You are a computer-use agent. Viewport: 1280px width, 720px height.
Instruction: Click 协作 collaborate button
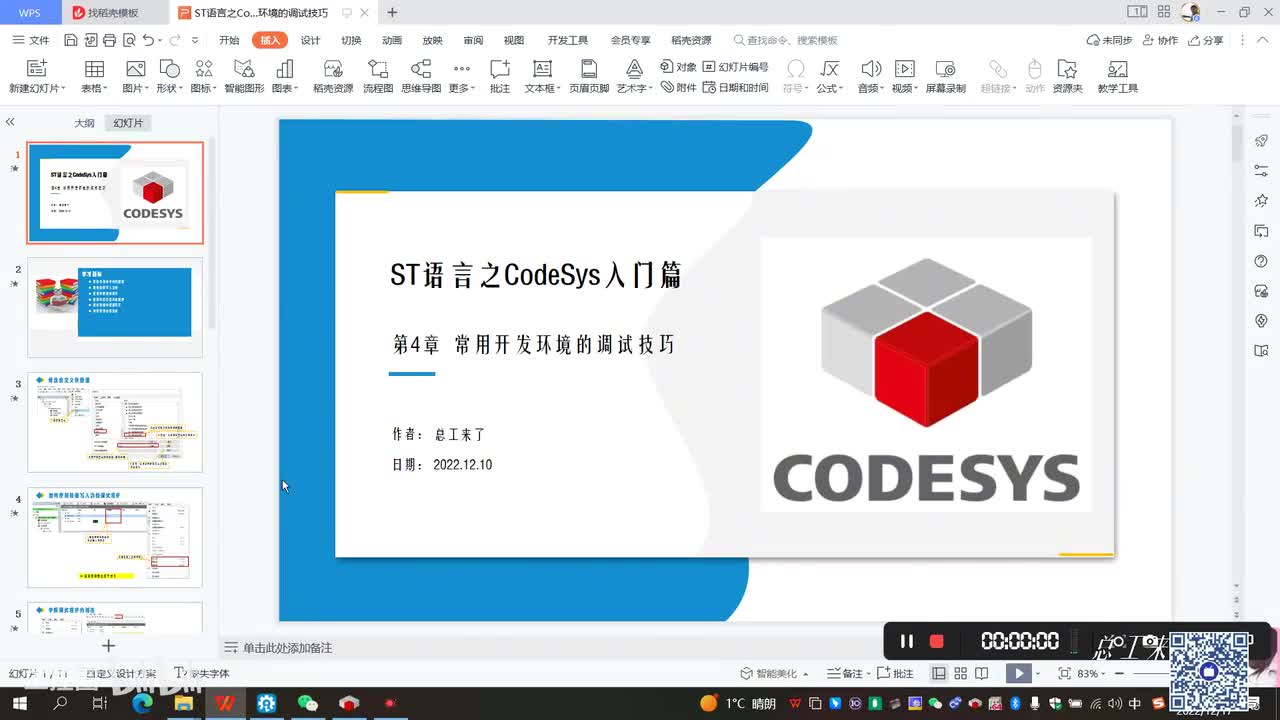click(x=1160, y=40)
